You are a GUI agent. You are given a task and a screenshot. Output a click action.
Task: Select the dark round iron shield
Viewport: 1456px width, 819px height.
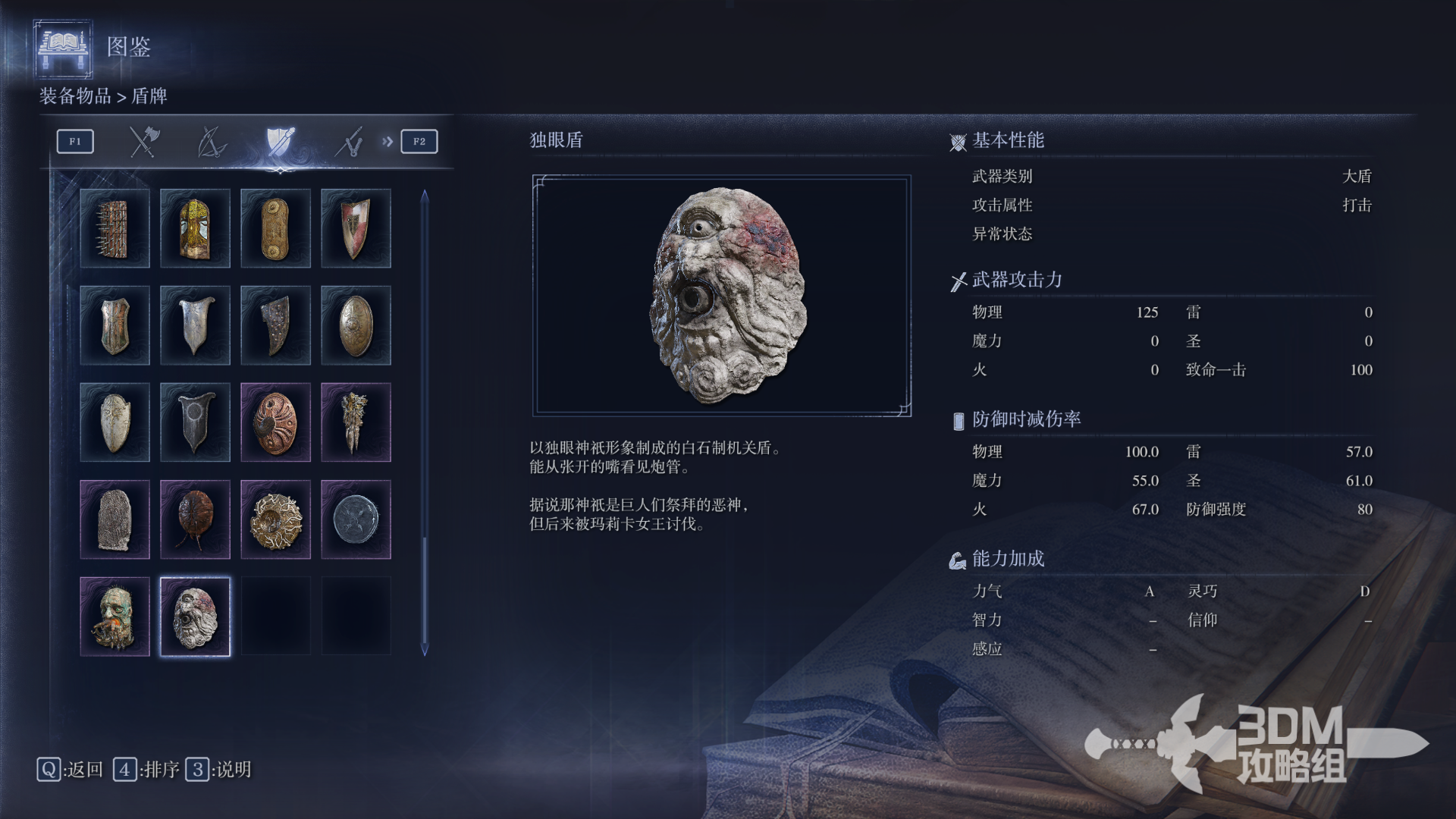[356, 519]
